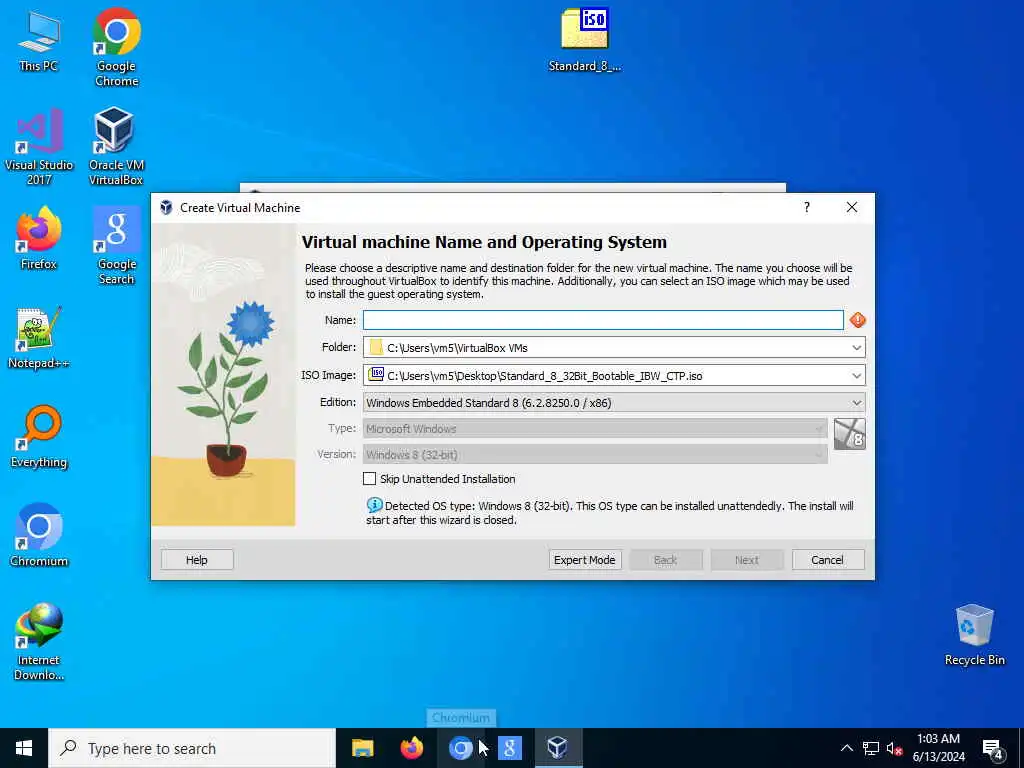This screenshot has width=1024, height=768.
Task: Enable Skip Unattended Installation checkbox
Action: (370, 479)
